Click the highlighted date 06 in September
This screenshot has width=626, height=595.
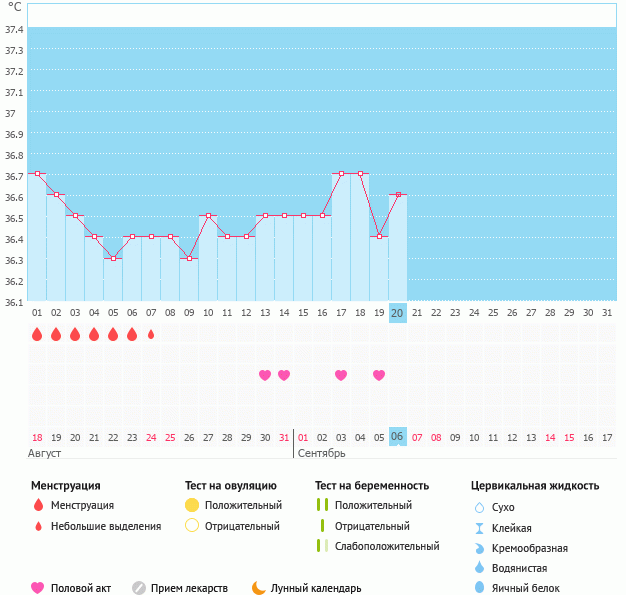click(397, 437)
